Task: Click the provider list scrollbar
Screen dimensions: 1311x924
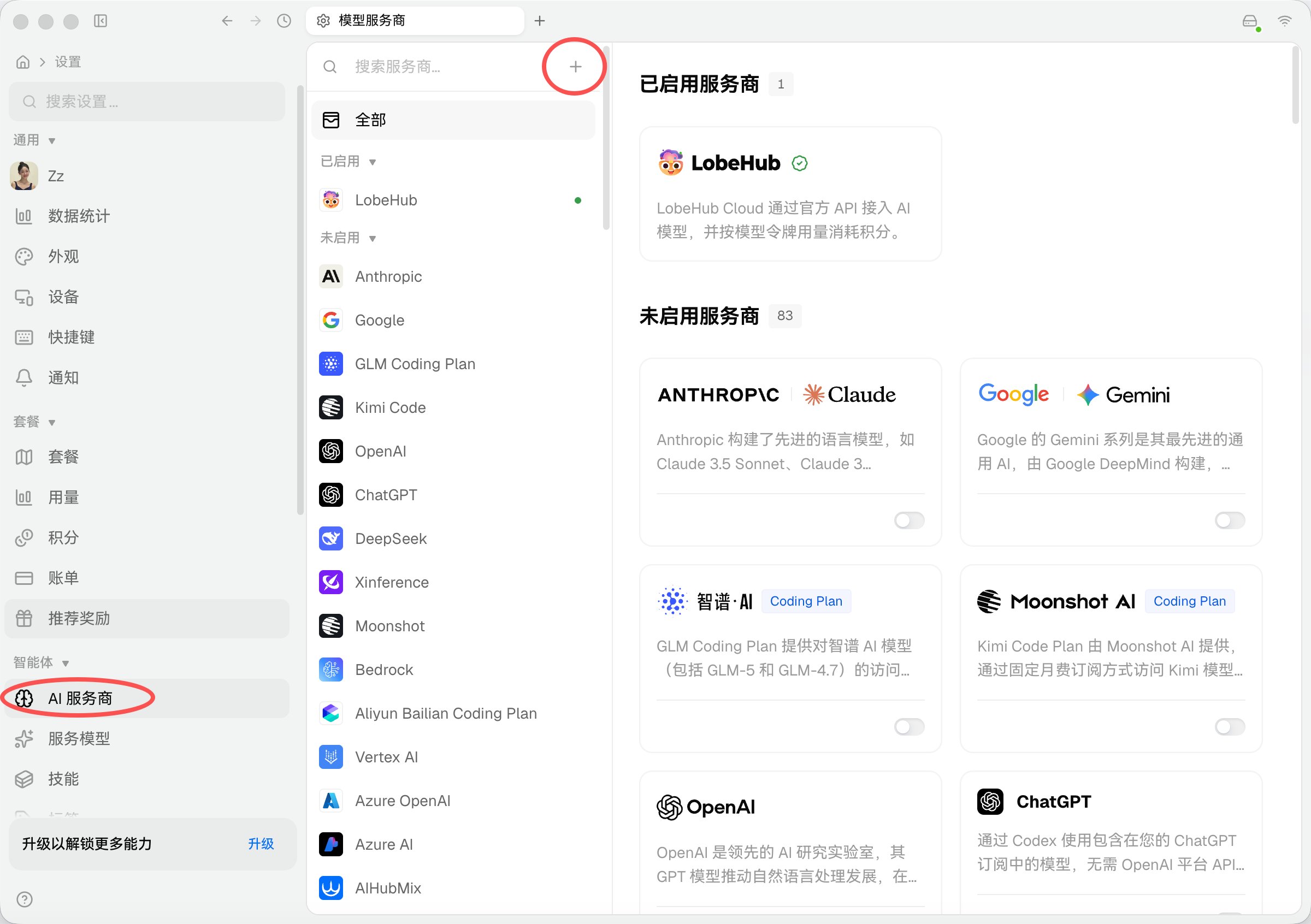Action: coord(606,137)
